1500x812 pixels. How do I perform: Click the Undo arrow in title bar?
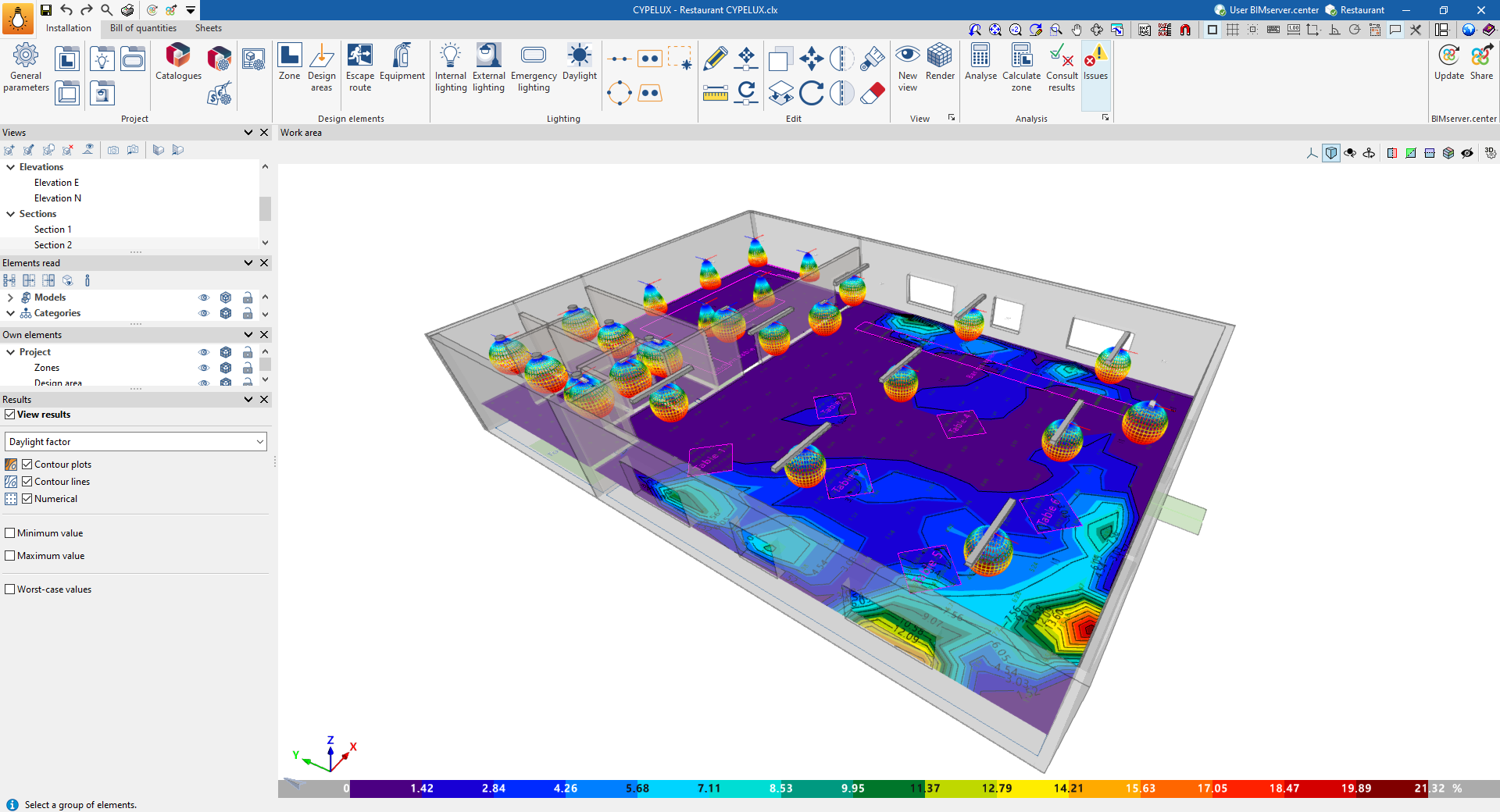[x=66, y=10]
